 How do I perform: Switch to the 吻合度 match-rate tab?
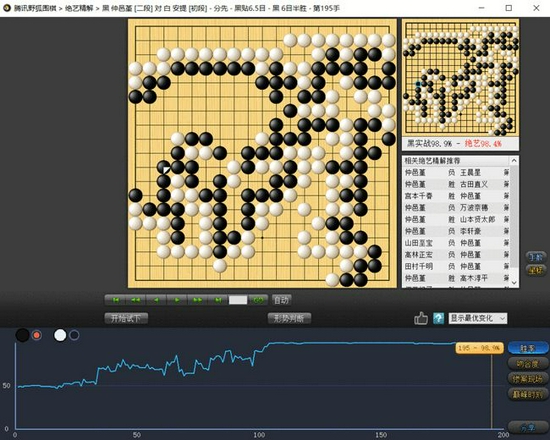click(x=528, y=364)
